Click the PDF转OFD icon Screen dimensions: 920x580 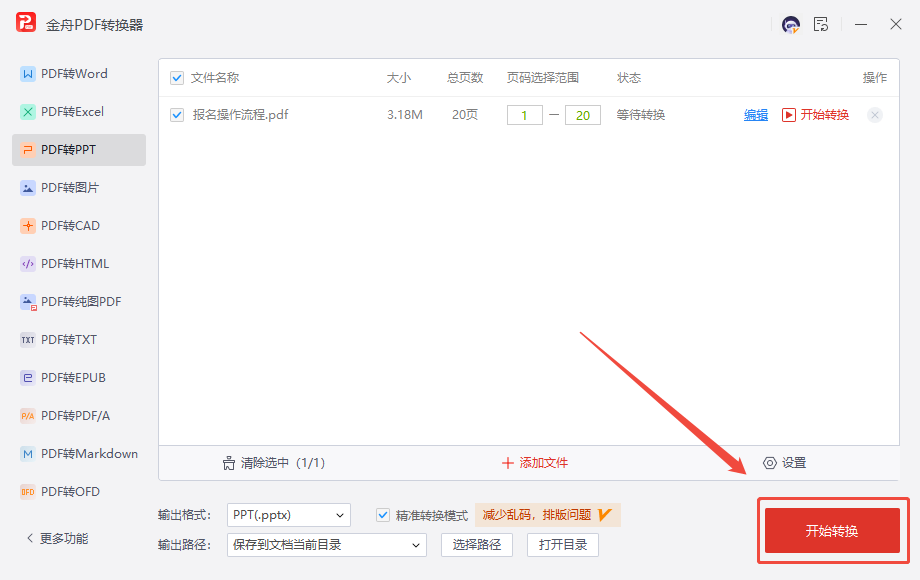[x=28, y=492]
